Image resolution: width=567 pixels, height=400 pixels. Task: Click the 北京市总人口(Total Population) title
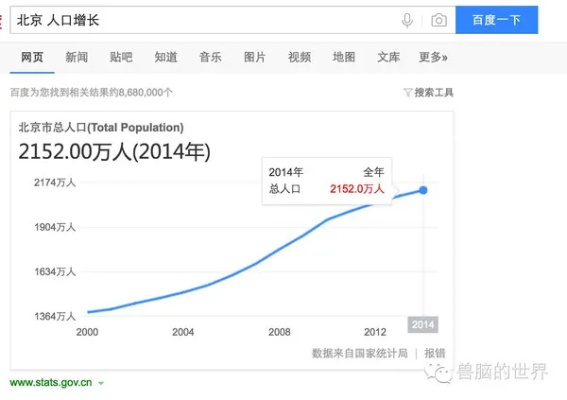tap(101, 128)
